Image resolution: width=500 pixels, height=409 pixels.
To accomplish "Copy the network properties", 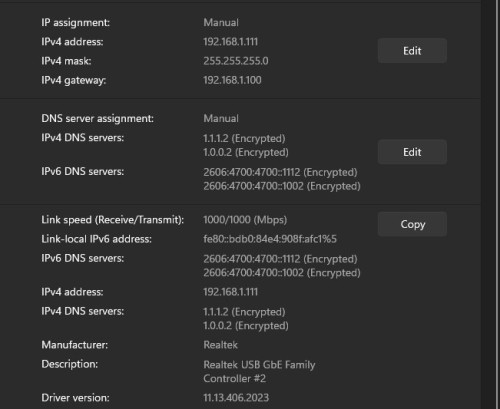I will pos(412,224).
